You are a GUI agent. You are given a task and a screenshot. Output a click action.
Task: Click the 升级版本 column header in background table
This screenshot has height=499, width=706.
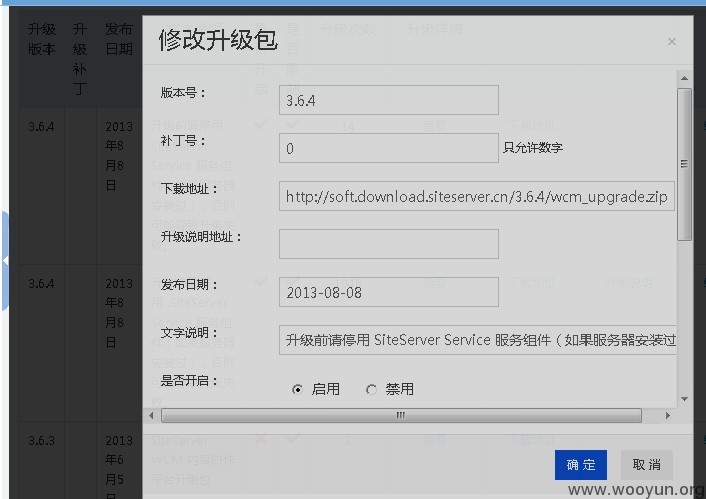(42, 39)
